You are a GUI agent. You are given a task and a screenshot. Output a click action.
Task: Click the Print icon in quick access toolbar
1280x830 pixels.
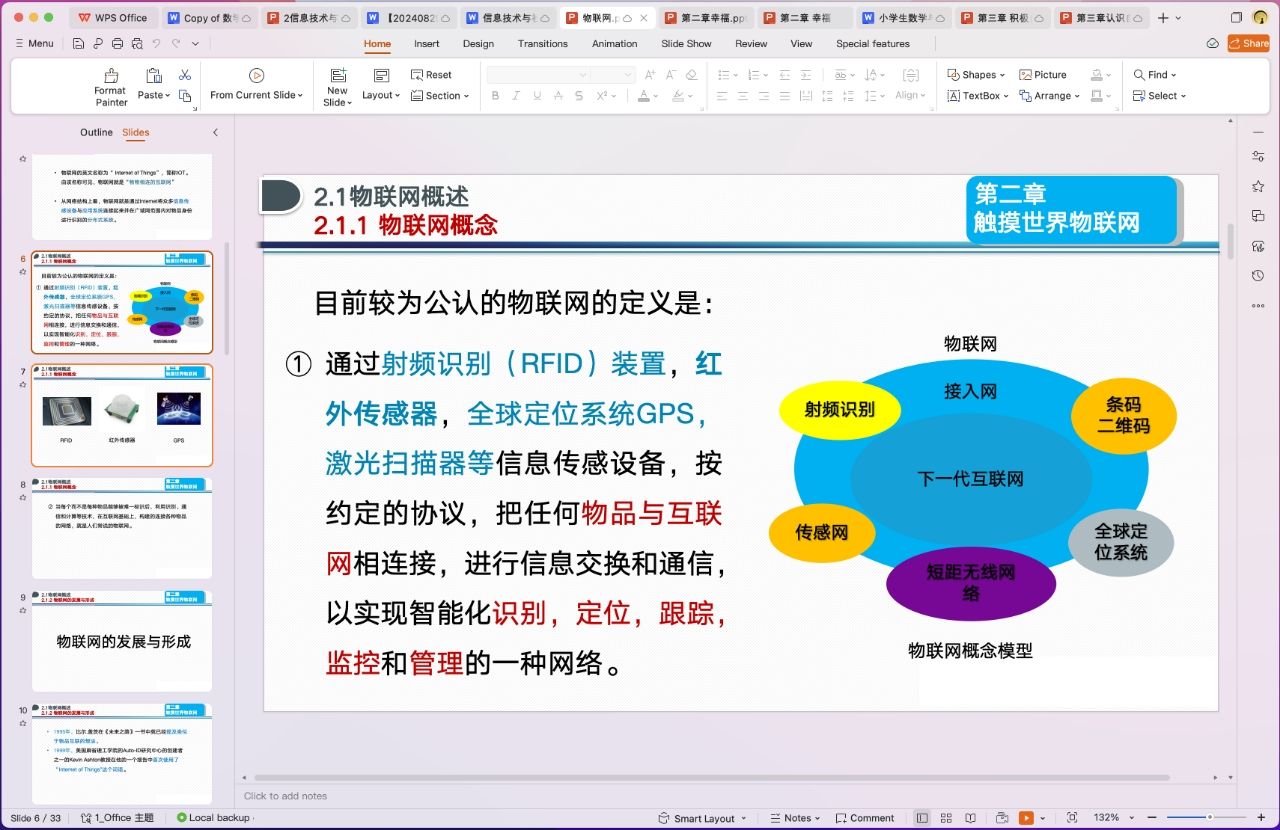click(x=117, y=44)
